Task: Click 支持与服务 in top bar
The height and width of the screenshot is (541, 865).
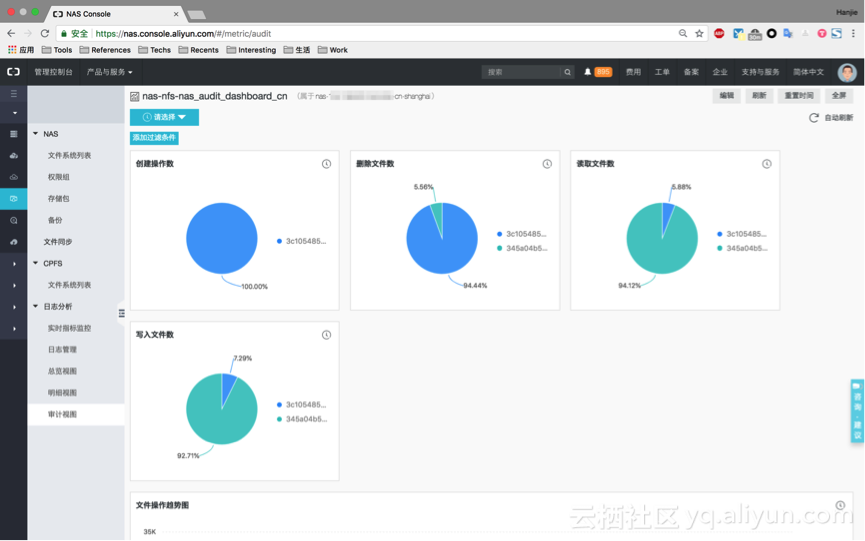Action: coord(760,72)
